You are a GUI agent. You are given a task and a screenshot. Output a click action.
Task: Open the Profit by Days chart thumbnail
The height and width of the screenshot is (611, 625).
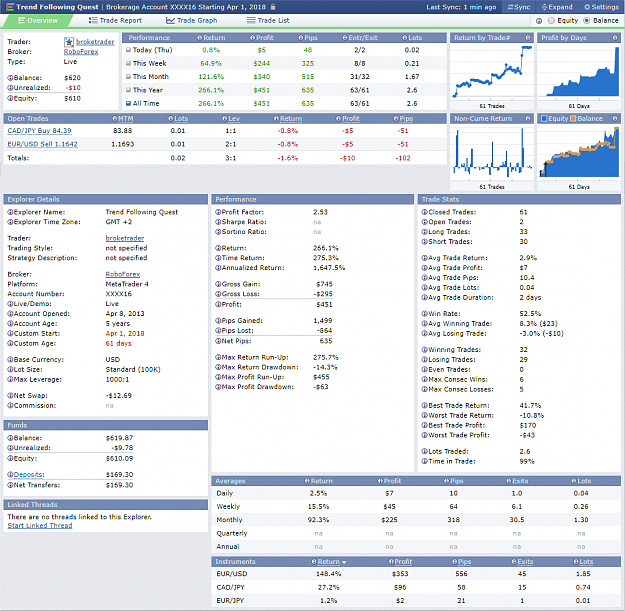pyautogui.click(x=579, y=72)
